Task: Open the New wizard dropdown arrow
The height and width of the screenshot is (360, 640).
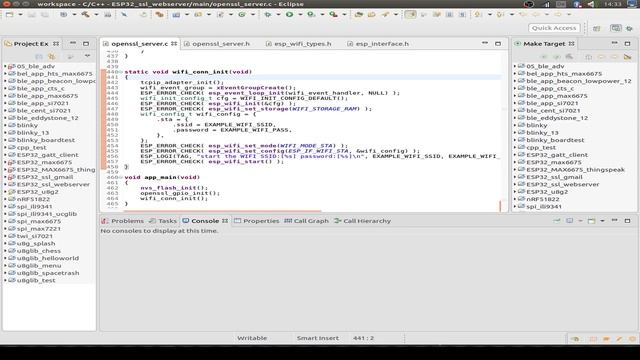Action: (20, 15)
